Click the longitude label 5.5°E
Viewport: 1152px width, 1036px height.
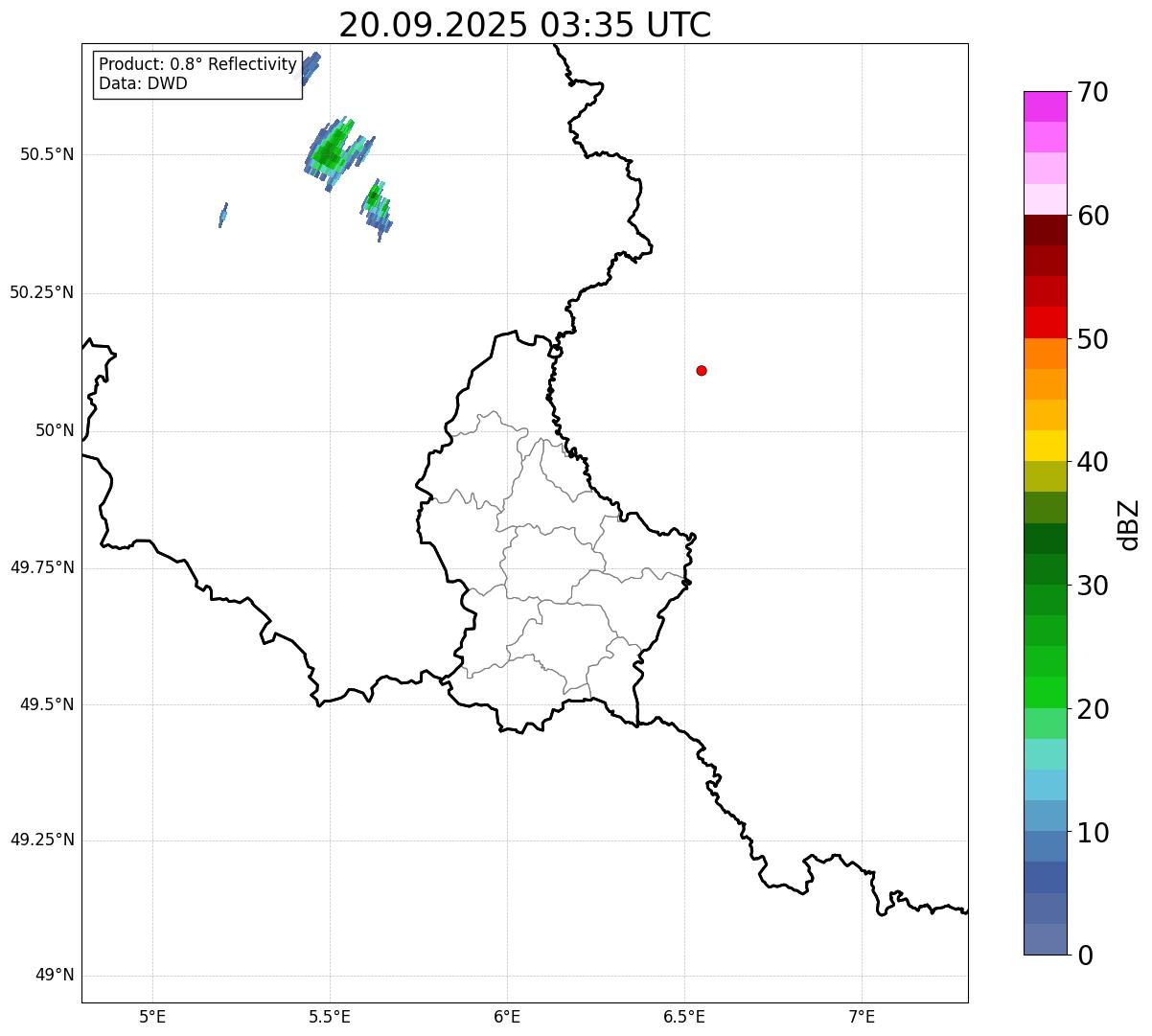click(330, 1016)
